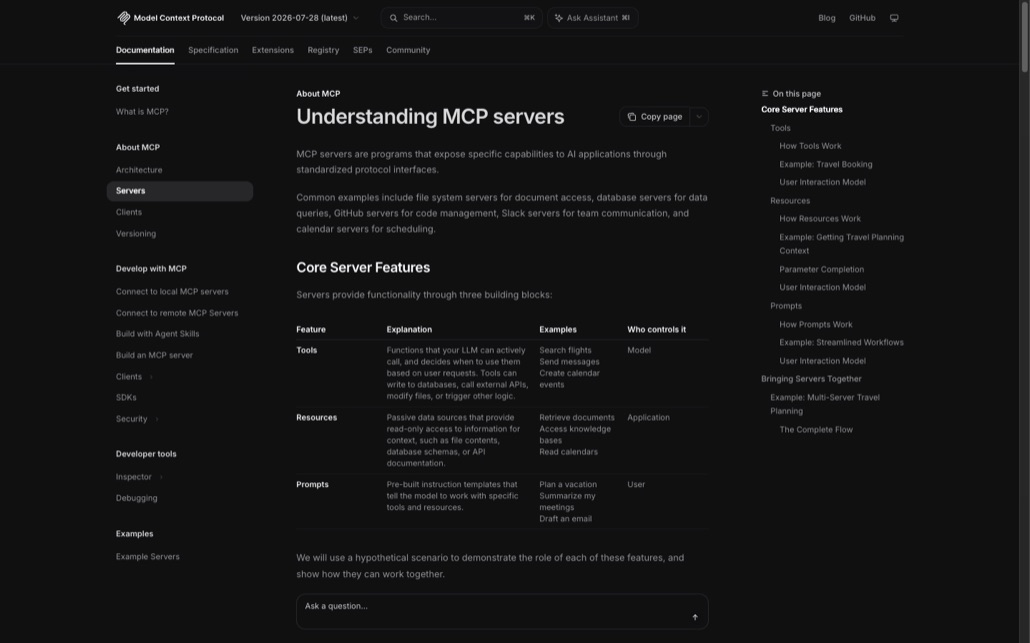Screen dimensions: 1030x643
Task: Switch to the Documentation tab
Action: (145, 50)
